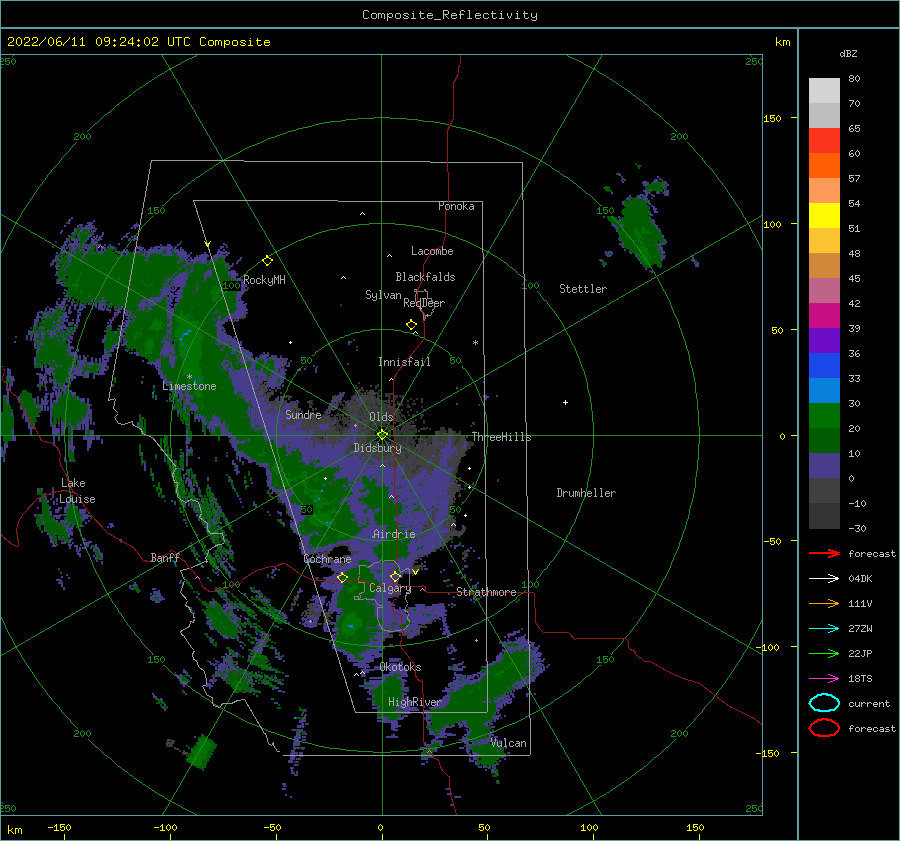Click the 39 dBZ magenta color swatch
900x841 pixels.
[x=824, y=316]
